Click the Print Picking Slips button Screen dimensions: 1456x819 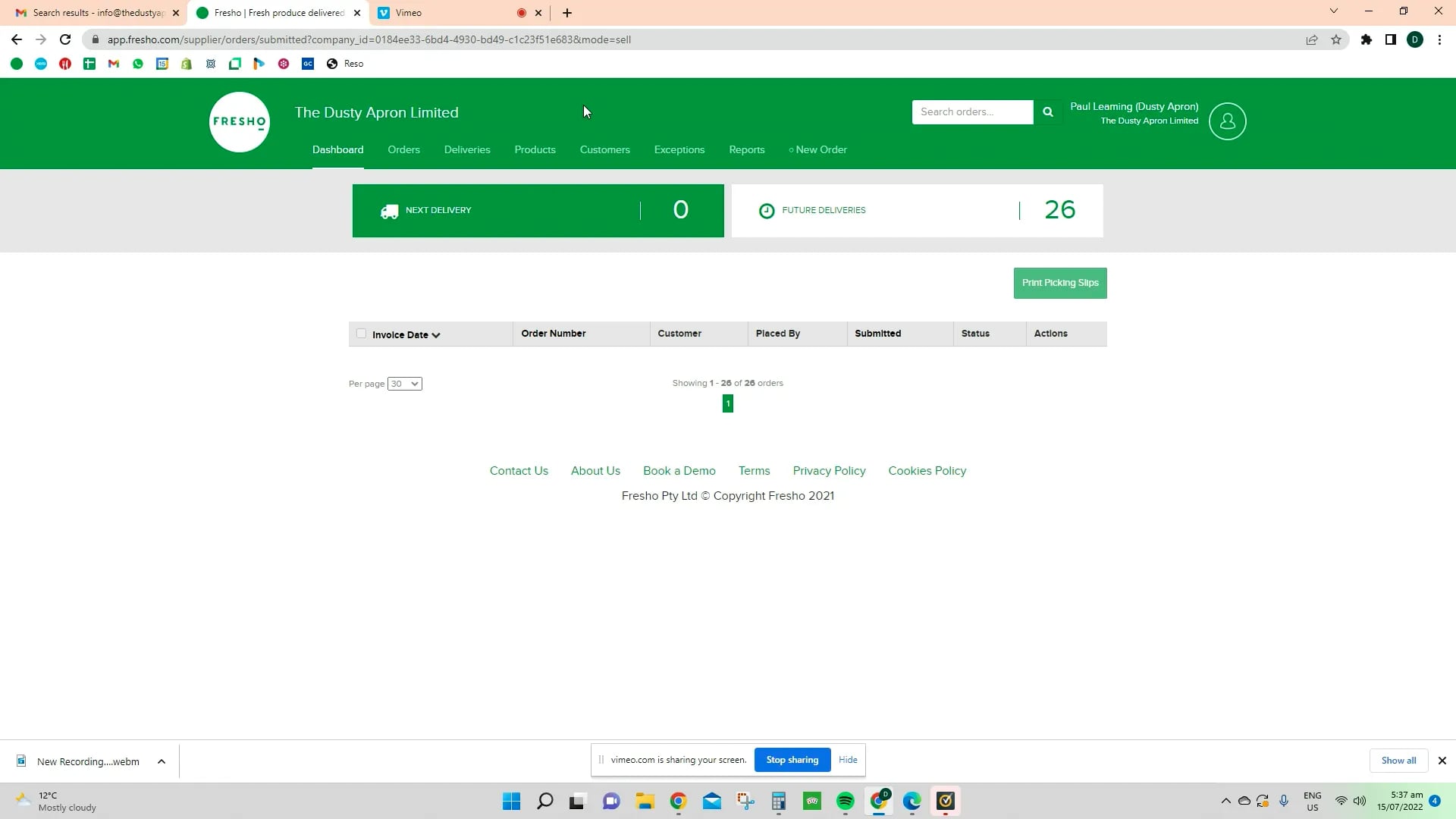point(1059,283)
